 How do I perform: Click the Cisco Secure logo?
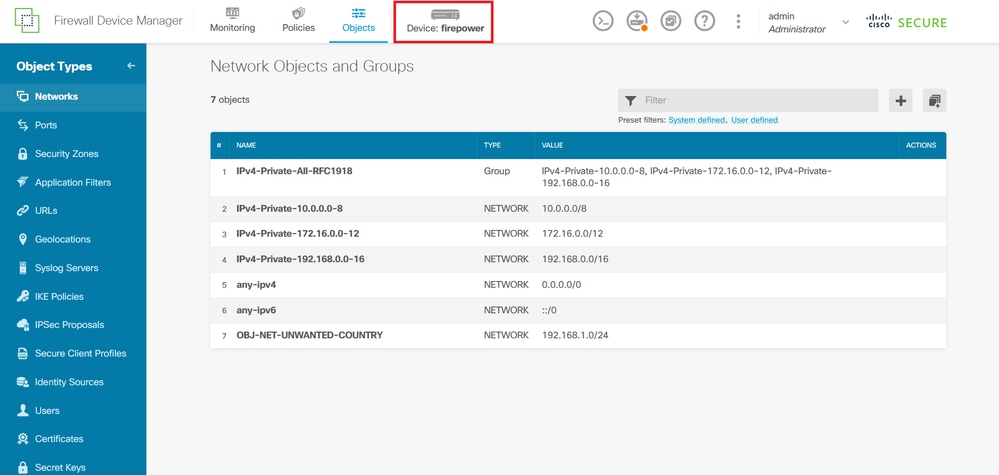[907, 22]
